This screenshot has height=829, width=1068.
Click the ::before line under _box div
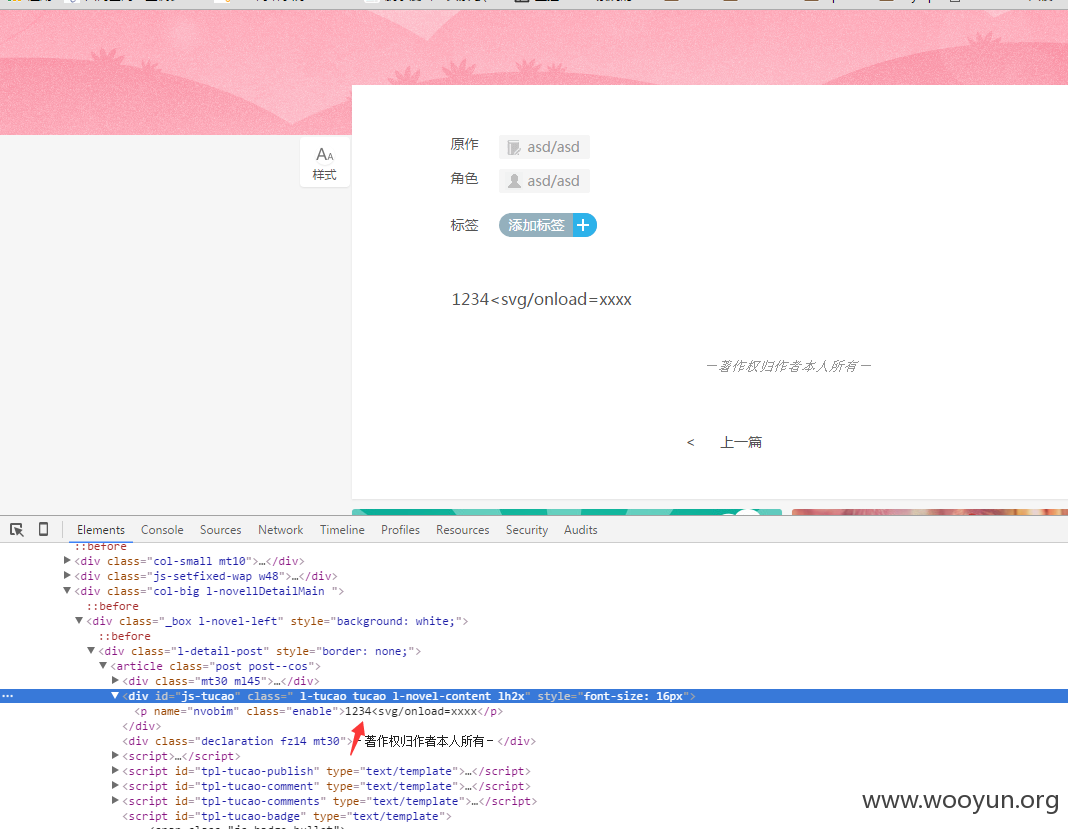coord(125,636)
